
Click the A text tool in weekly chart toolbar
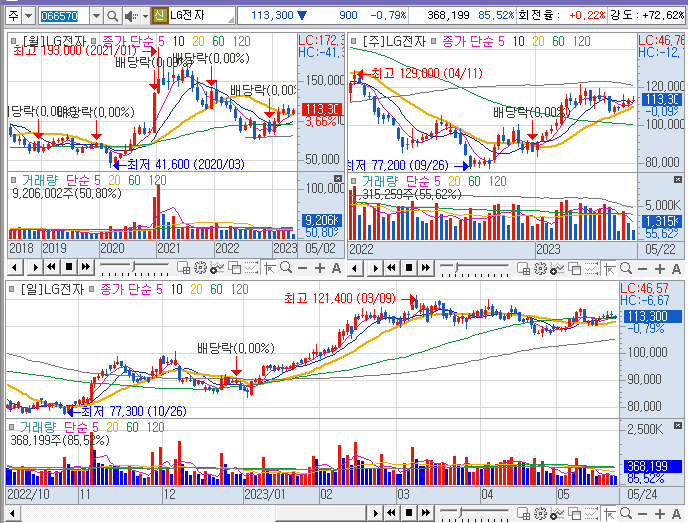[x=676, y=269]
